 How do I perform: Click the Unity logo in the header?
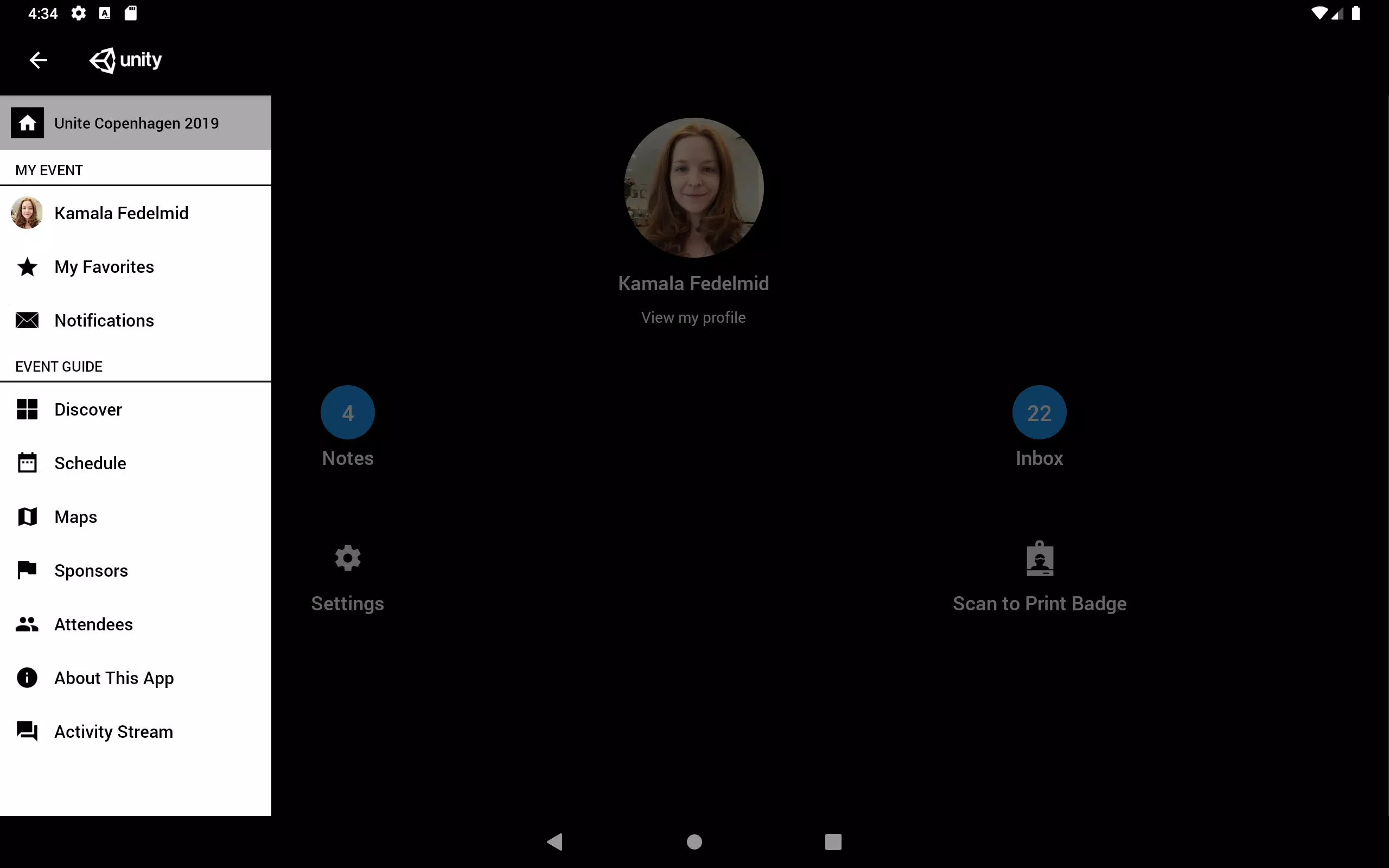[x=126, y=60]
